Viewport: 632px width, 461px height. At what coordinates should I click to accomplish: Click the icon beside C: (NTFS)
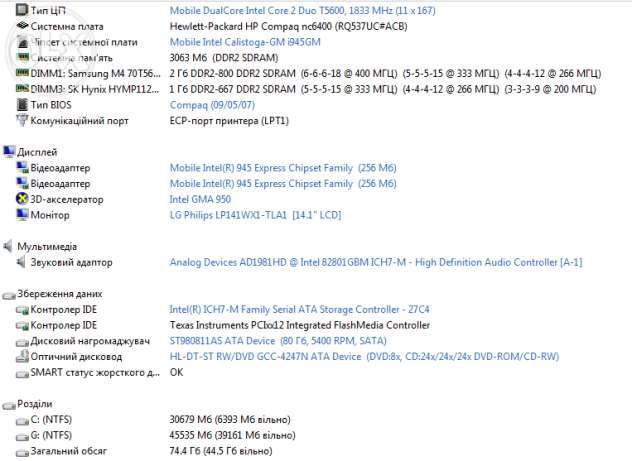pos(22,421)
